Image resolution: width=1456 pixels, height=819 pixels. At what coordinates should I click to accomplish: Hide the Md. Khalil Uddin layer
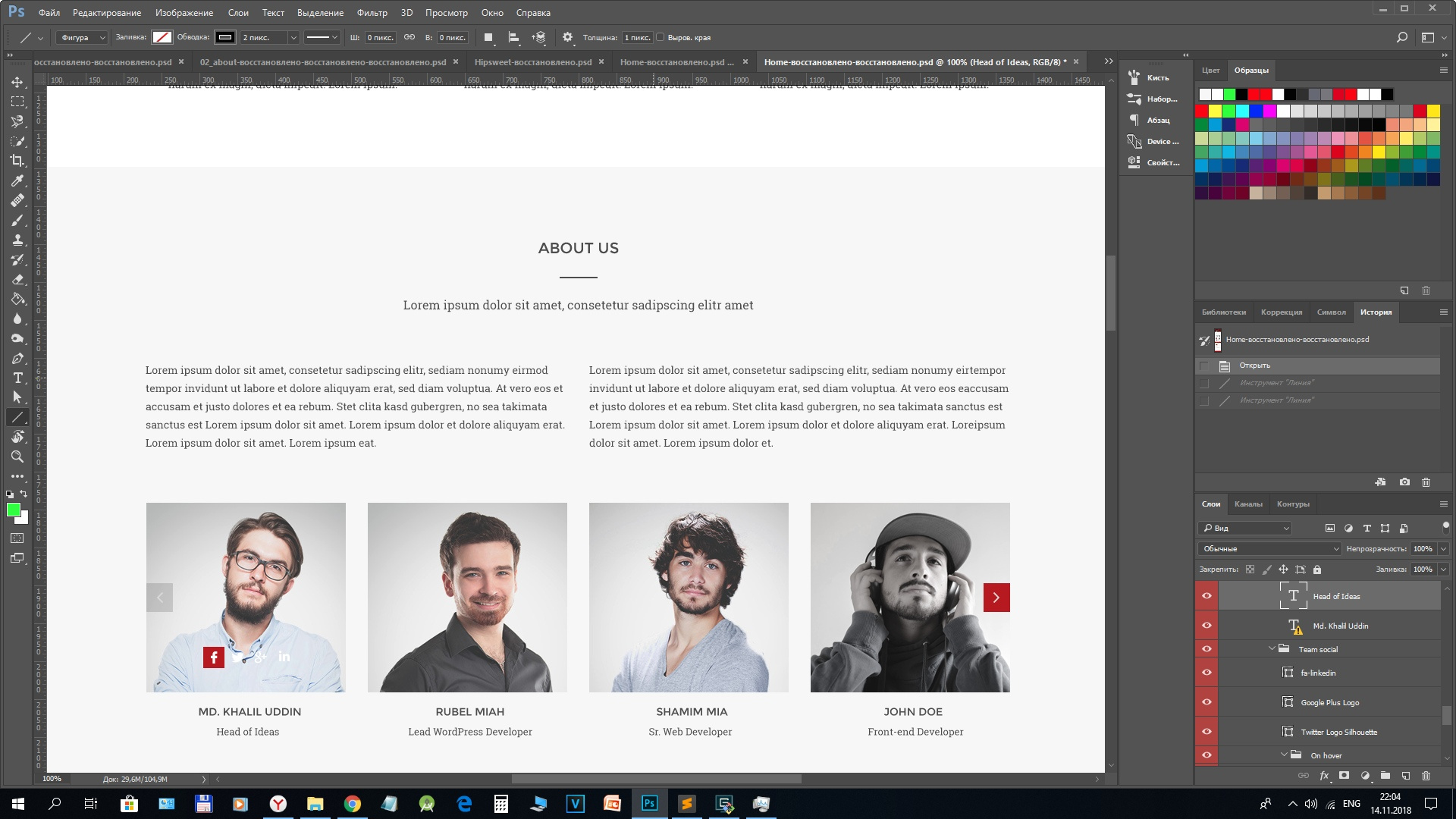pos(1207,626)
